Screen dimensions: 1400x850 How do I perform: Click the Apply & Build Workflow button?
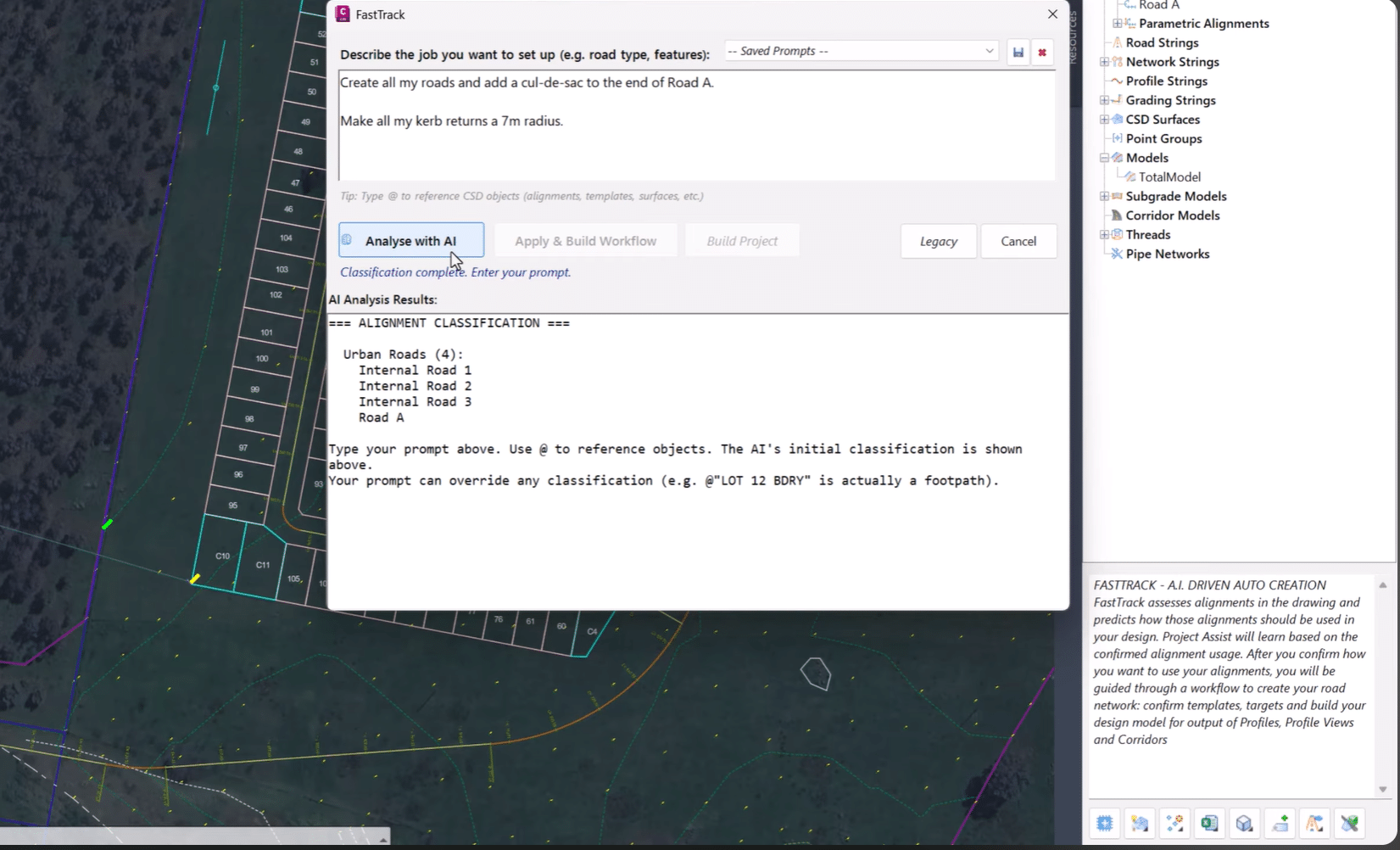click(x=586, y=241)
